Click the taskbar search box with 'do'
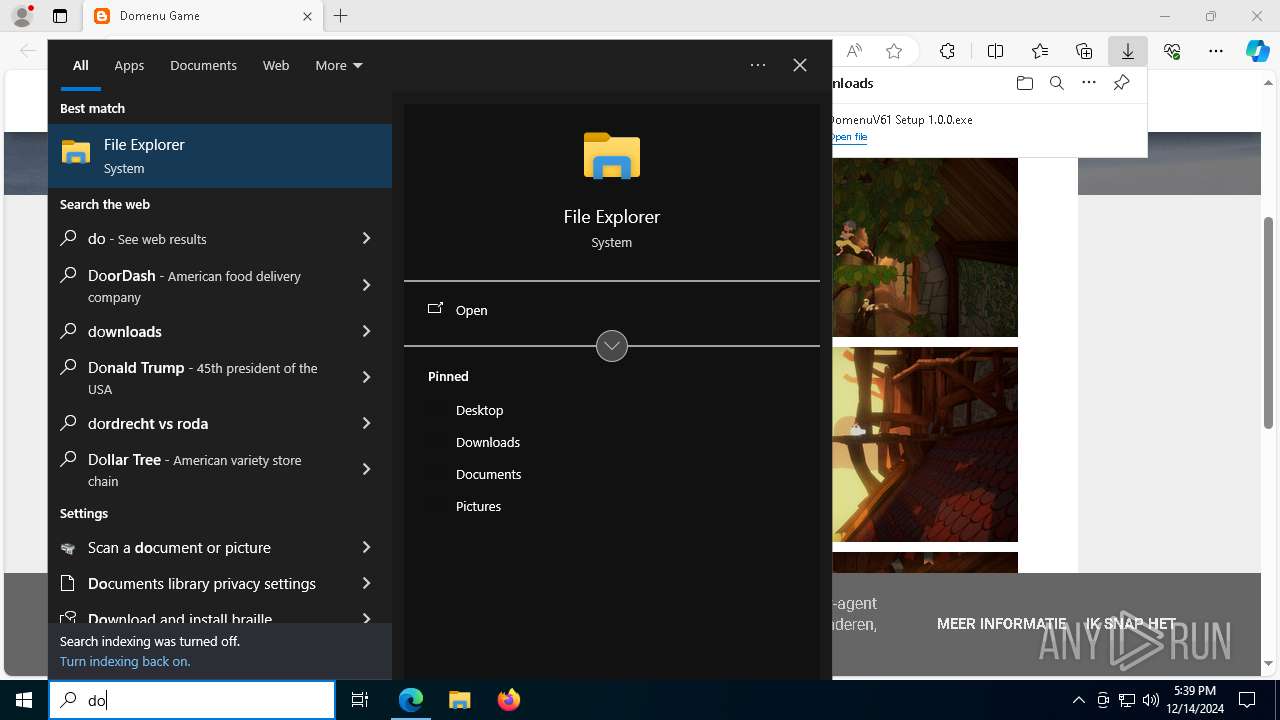The width and height of the screenshot is (1280, 720). pyautogui.click(x=192, y=700)
